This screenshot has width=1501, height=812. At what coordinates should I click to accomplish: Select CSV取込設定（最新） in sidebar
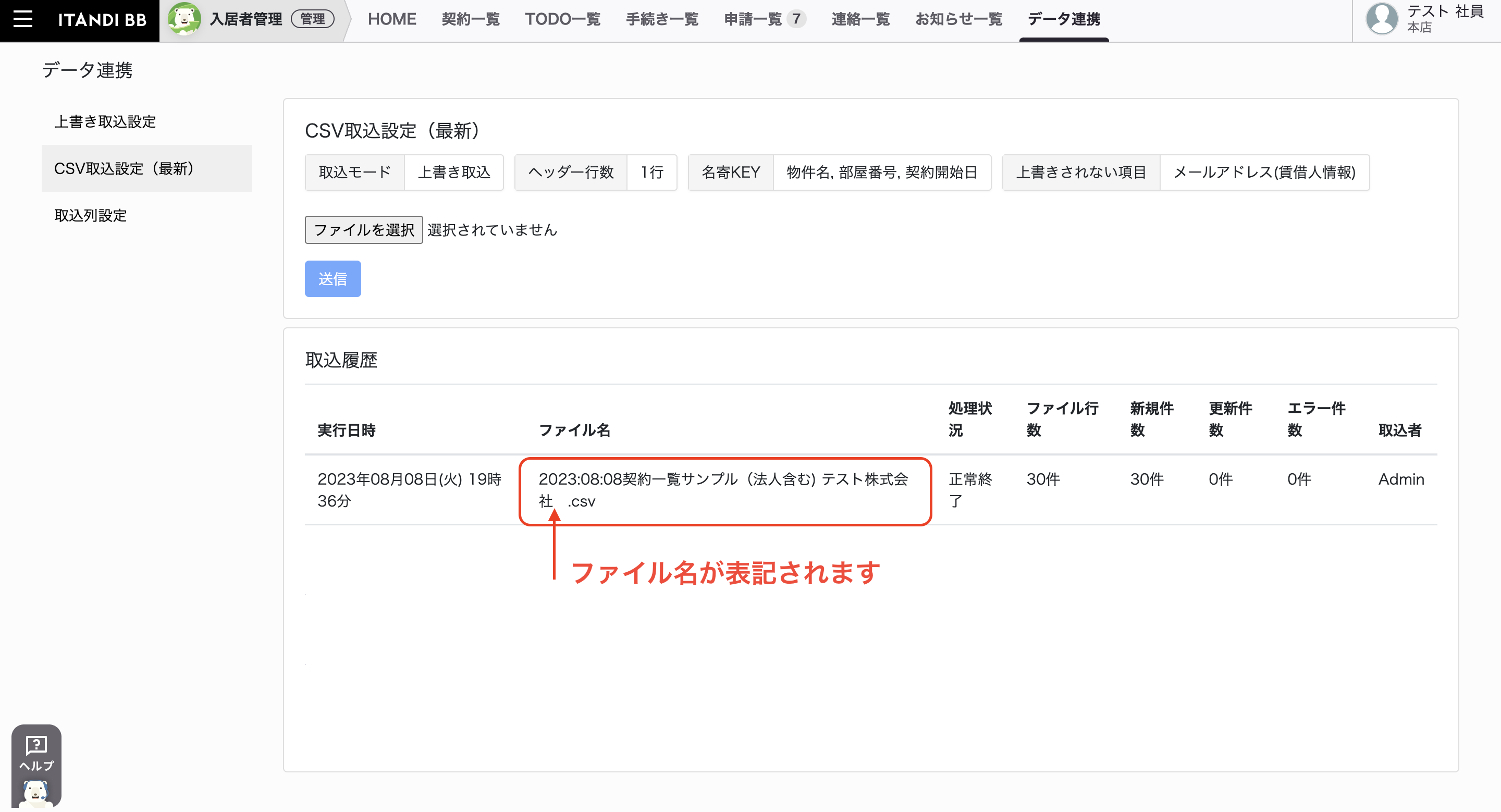click(146, 168)
